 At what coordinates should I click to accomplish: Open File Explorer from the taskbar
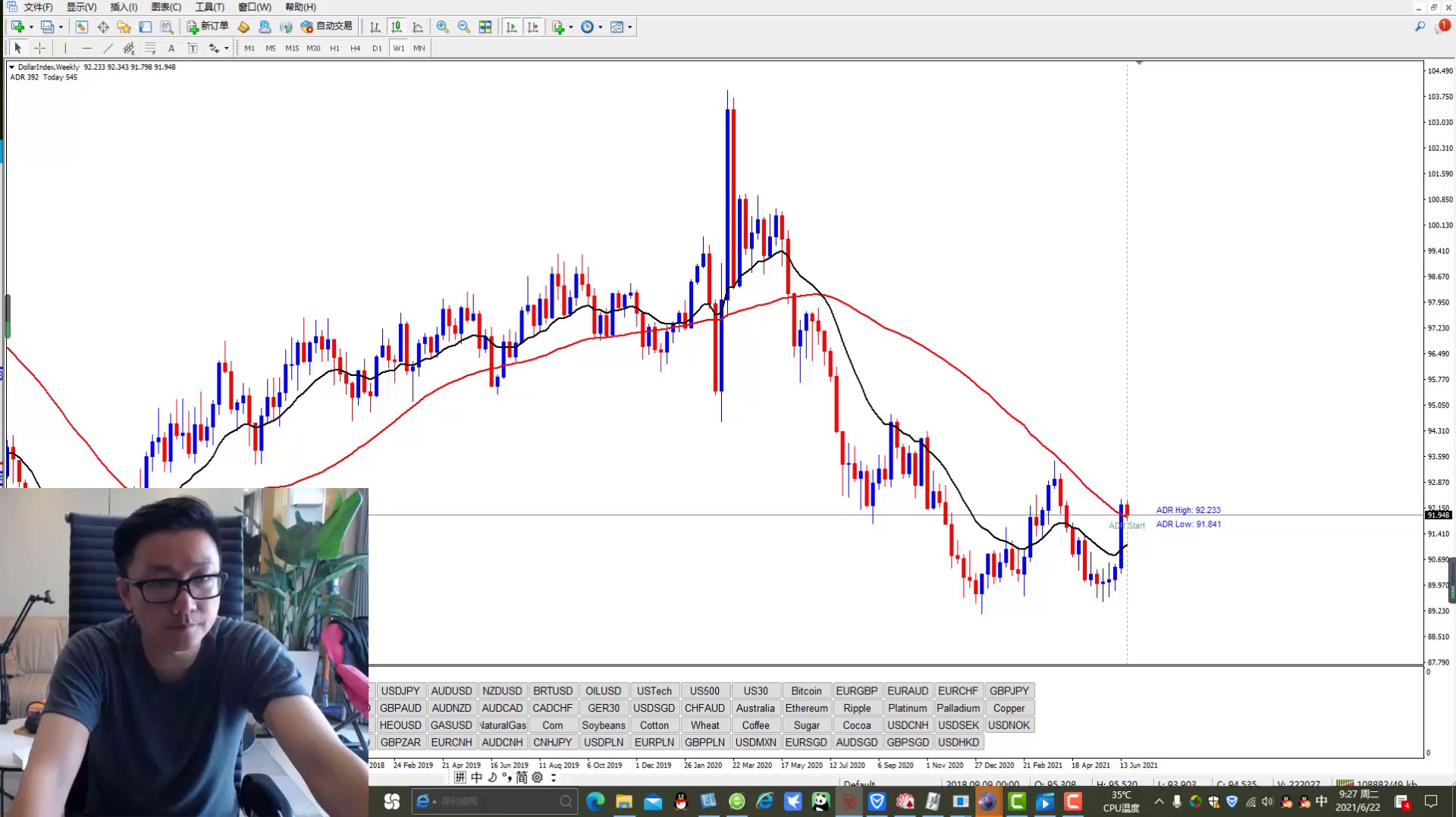[x=624, y=801]
